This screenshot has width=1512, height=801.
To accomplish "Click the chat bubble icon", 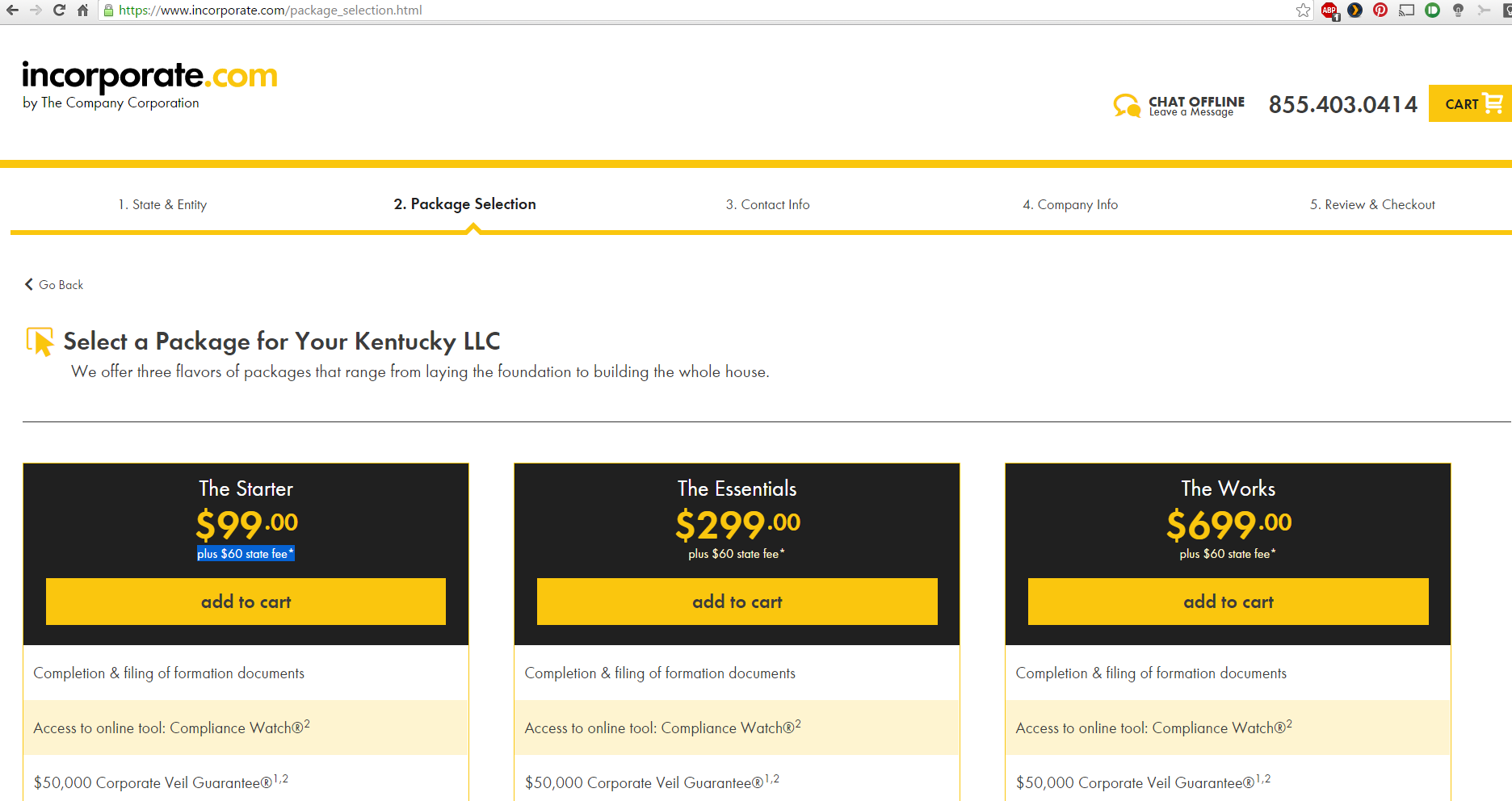I will (x=1127, y=105).
